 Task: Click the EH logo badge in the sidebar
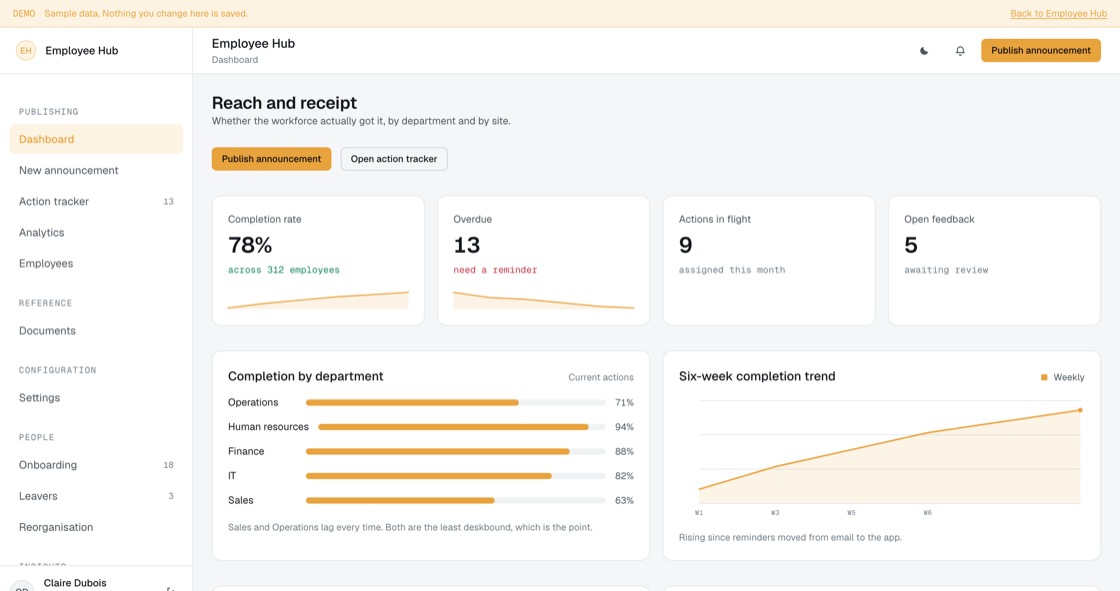tap(26, 51)
